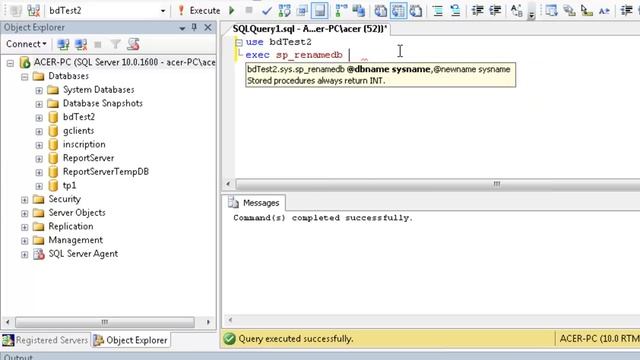
Task: Toggle auto-hide pin on Object Explorer
Action: (194, 27)
